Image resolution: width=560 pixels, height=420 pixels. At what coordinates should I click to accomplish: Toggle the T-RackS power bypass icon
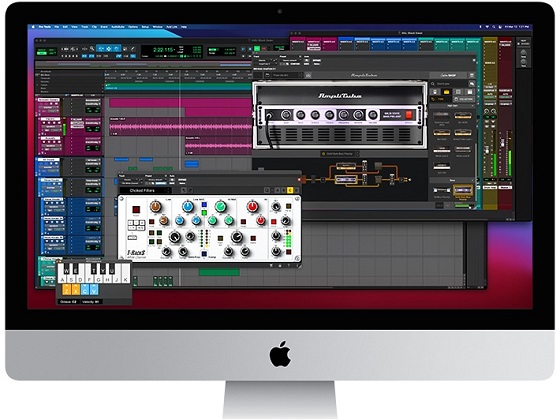(x=267, y=190)
